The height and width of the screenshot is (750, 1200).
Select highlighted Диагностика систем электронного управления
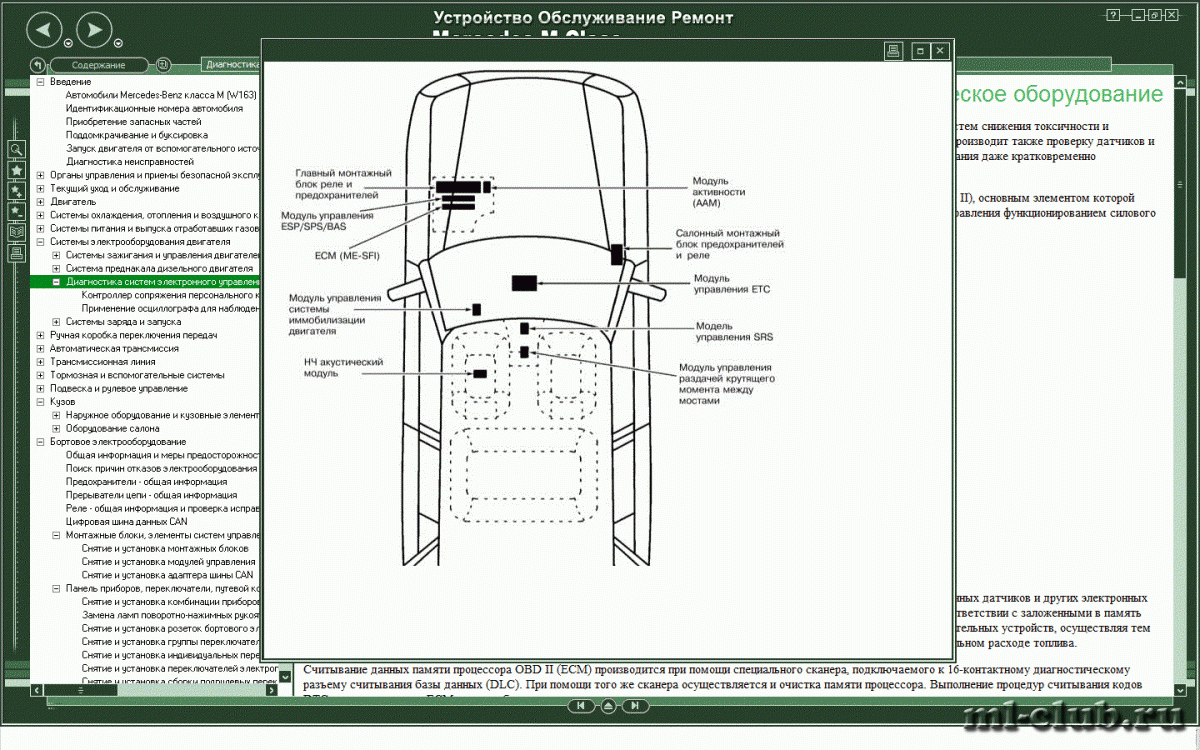[162, 282]
